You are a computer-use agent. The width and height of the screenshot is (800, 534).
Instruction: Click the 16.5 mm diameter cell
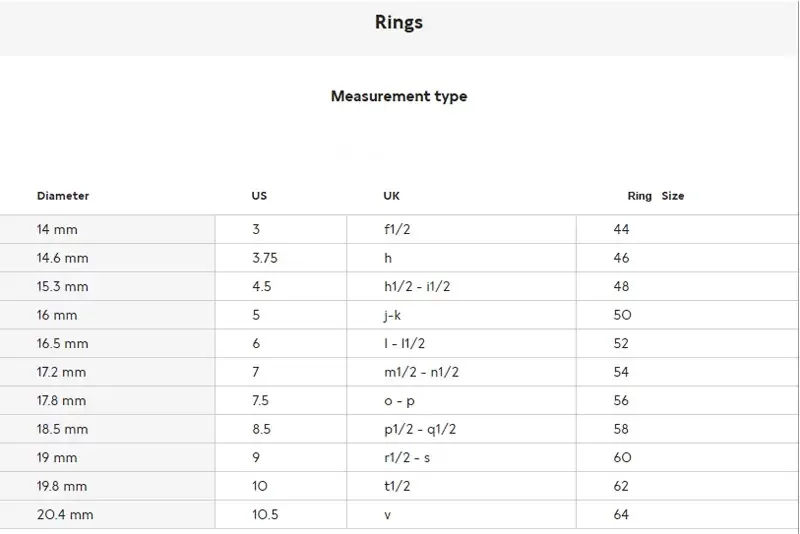[62, 343]
